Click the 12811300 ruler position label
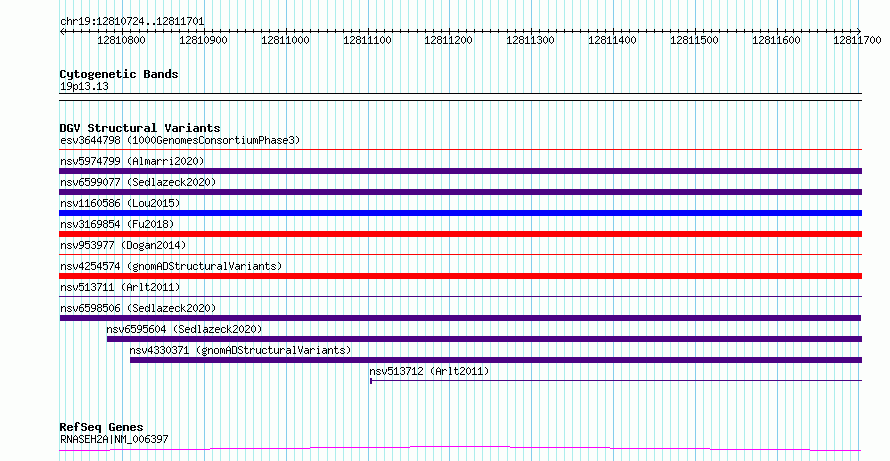This screenshot has width=890, height=461. [531, 40]
